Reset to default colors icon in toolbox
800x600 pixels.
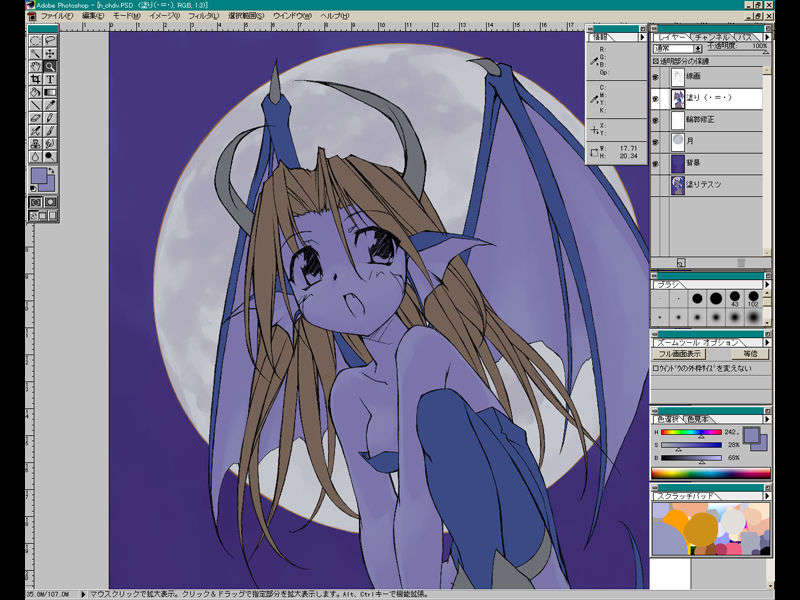(34, 189)
